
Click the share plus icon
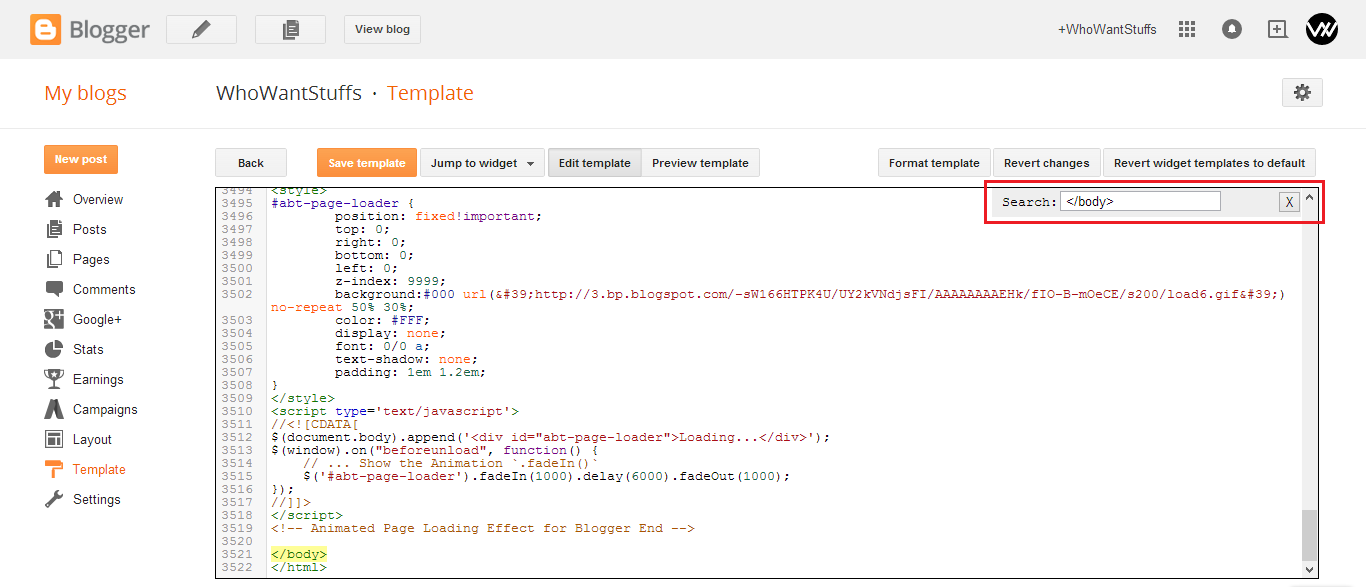click(1277, 29)
